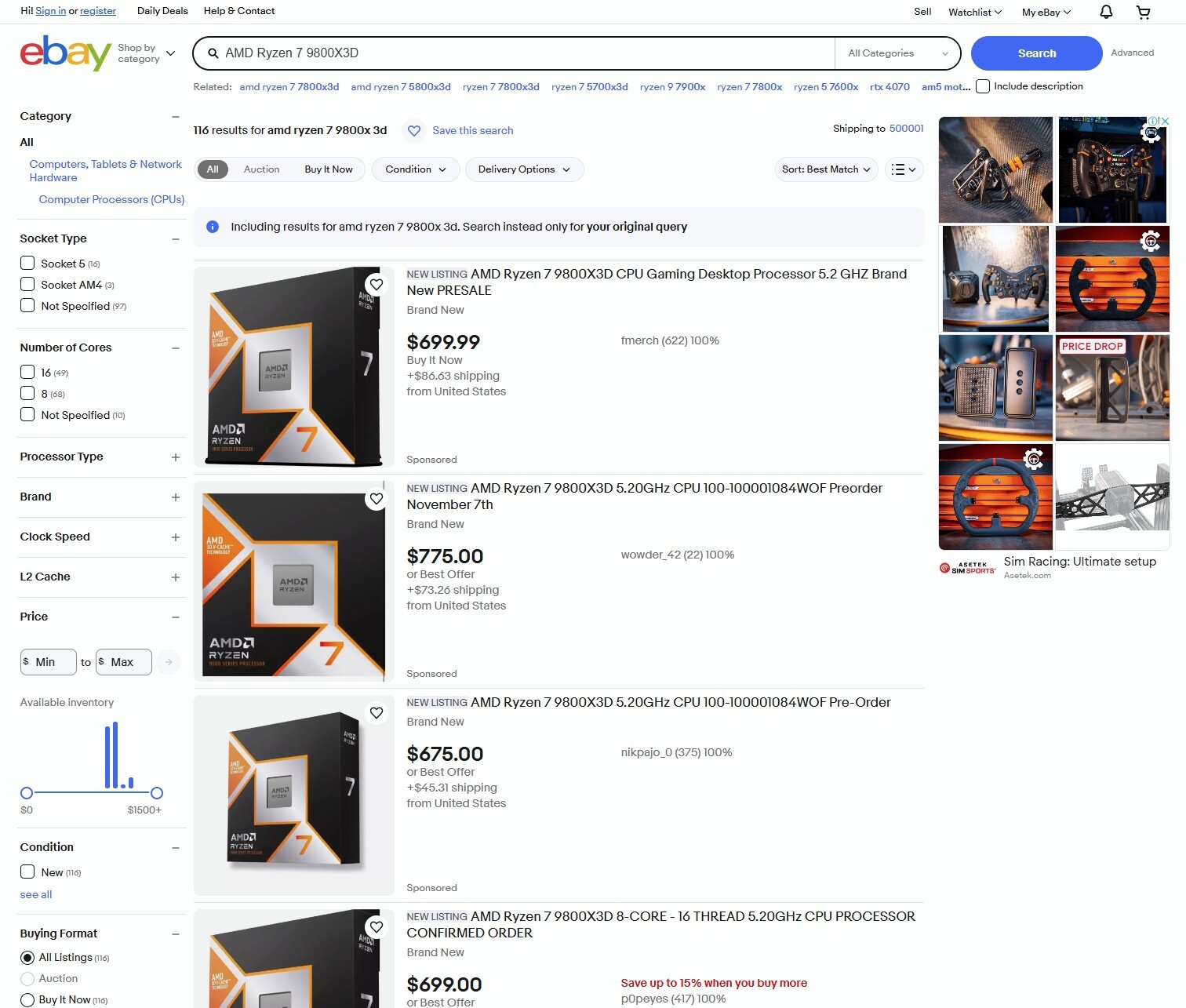Viewport: 1186px width, 1008px height.
Task: Expand the Clock Speed filter
Action: click(x=176, y=537)
